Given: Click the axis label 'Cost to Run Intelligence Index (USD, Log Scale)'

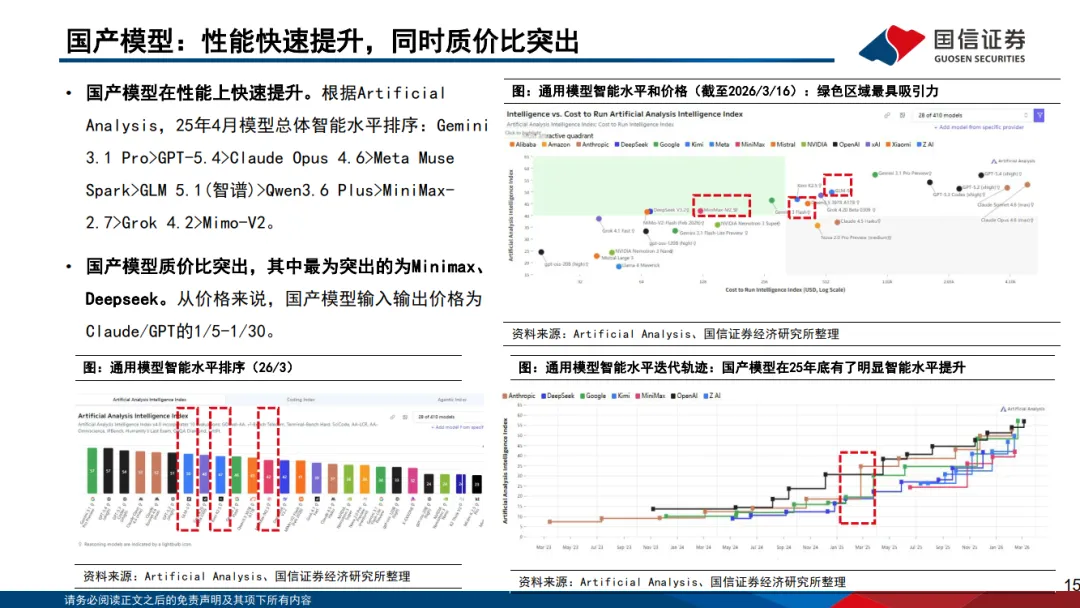Looking at the screenshot, I should click(785, 290).
